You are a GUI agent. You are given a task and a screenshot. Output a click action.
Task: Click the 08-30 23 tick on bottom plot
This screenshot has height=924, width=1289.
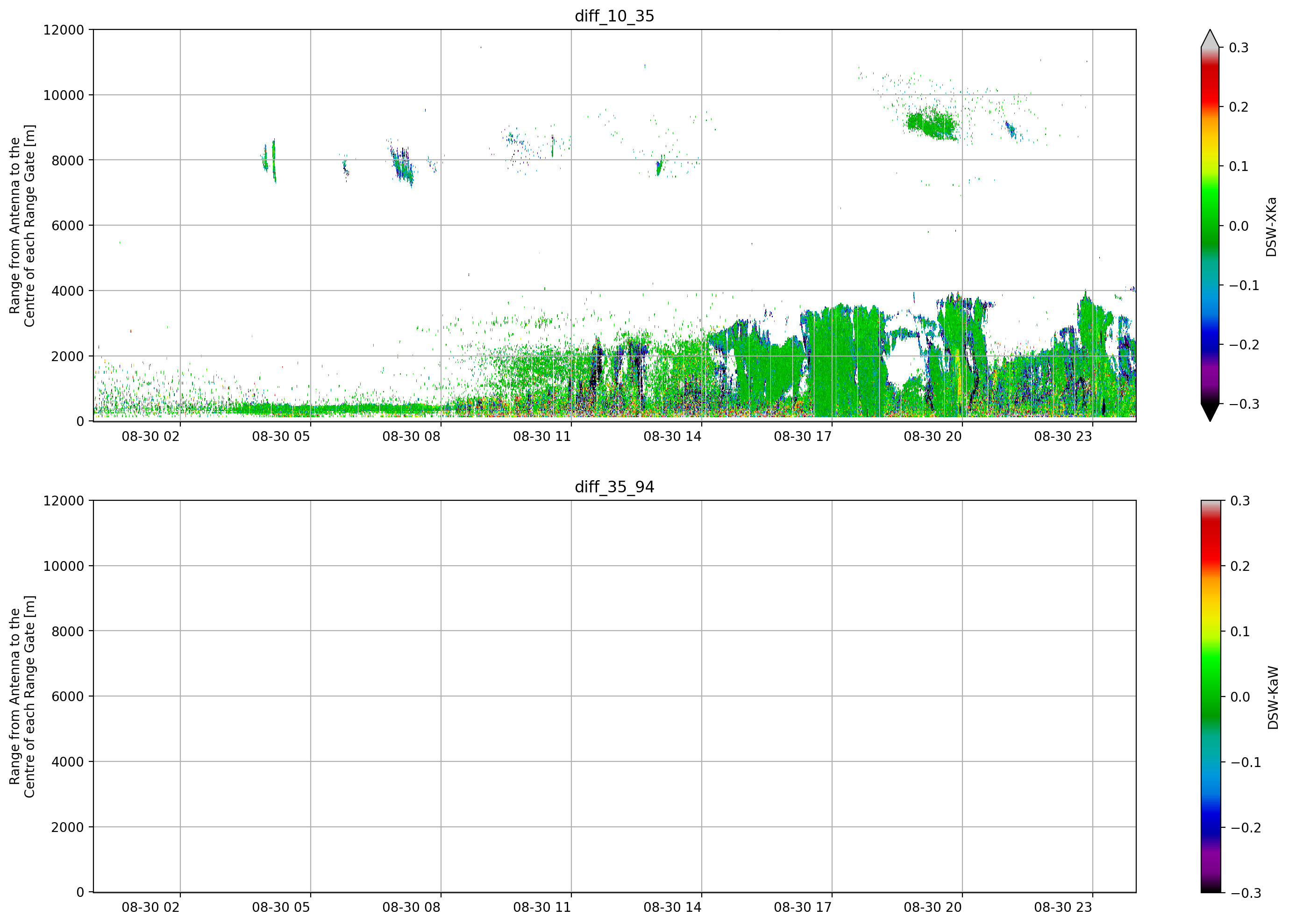1063,907
